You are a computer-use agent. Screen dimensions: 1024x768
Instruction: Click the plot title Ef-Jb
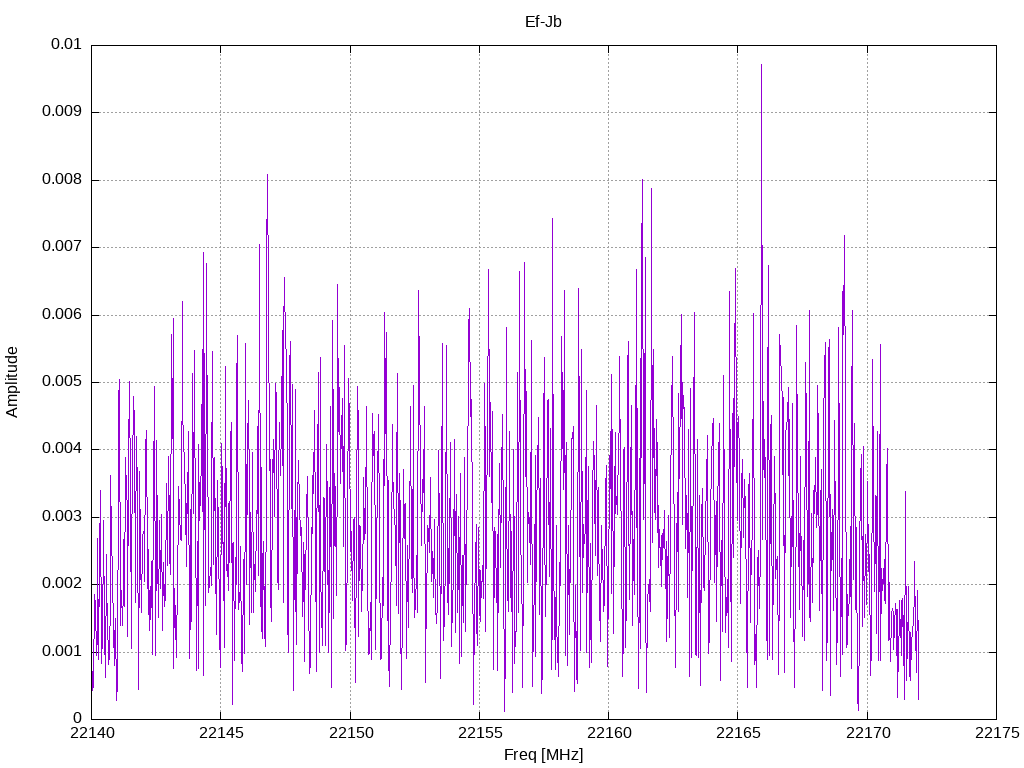(543, 22)
